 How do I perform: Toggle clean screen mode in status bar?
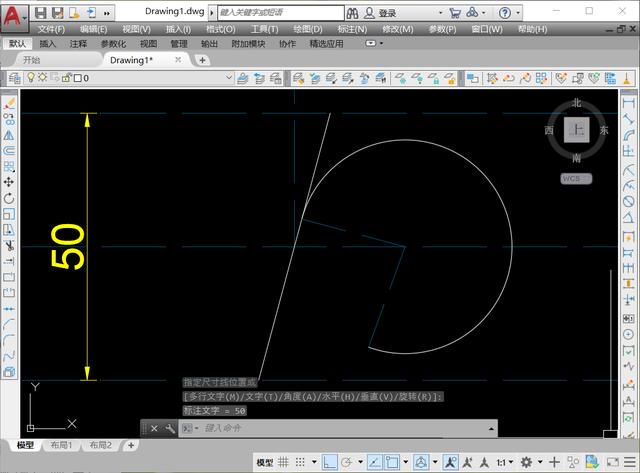tap(613, 462)
